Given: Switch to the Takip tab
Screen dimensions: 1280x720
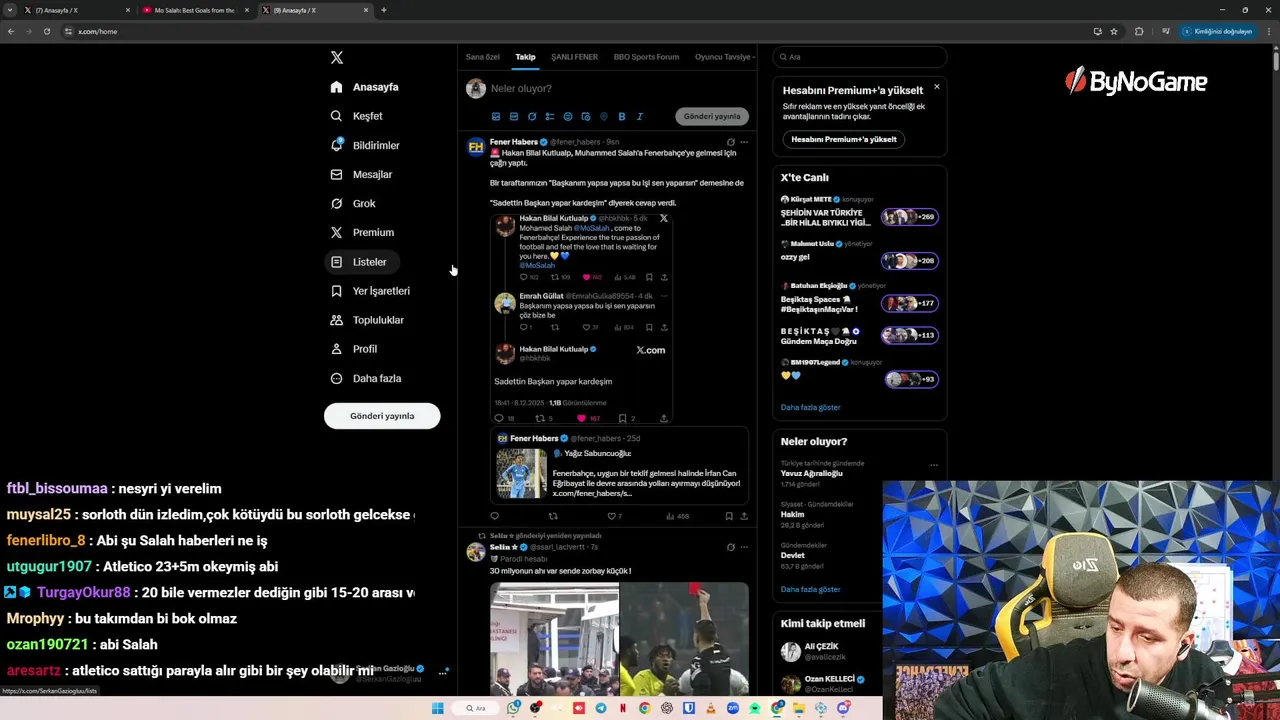Looking at the screenshot, I should (x=525, y=57).
